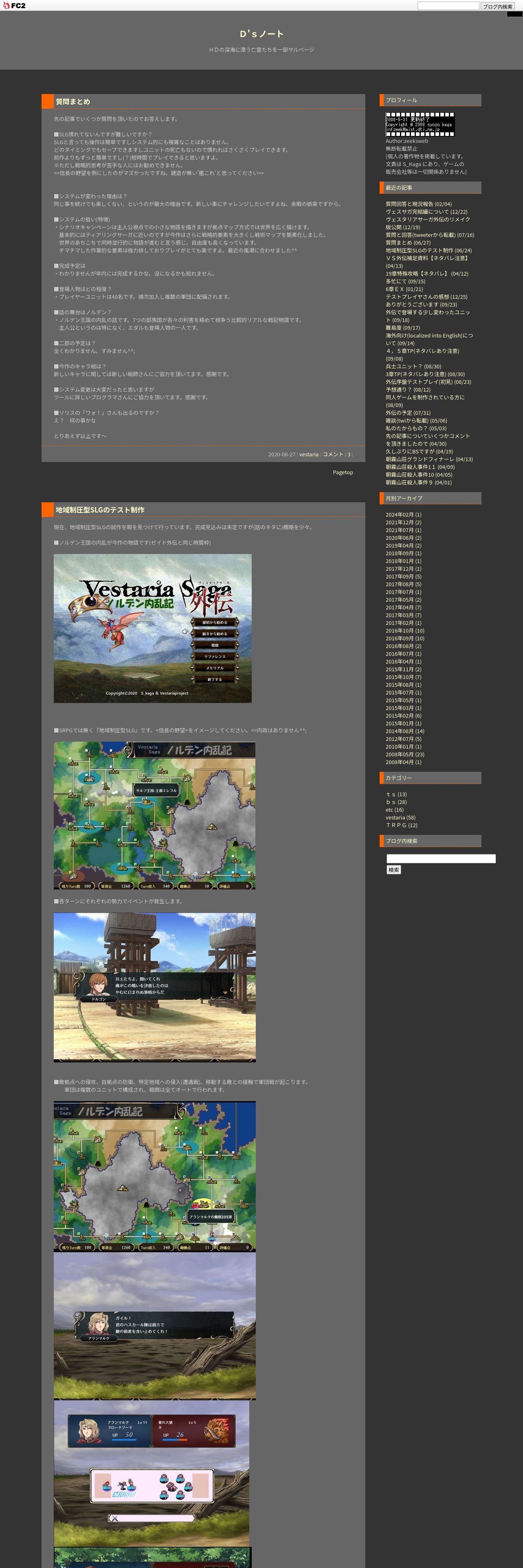Open recent article 外伝の予定 (07/31)
Screen dimensions: 523x1568
point(407,413)
